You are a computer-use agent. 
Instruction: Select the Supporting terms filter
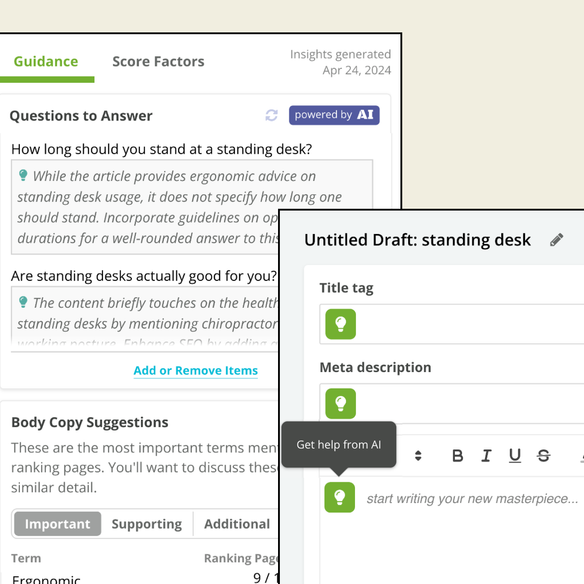147,524
